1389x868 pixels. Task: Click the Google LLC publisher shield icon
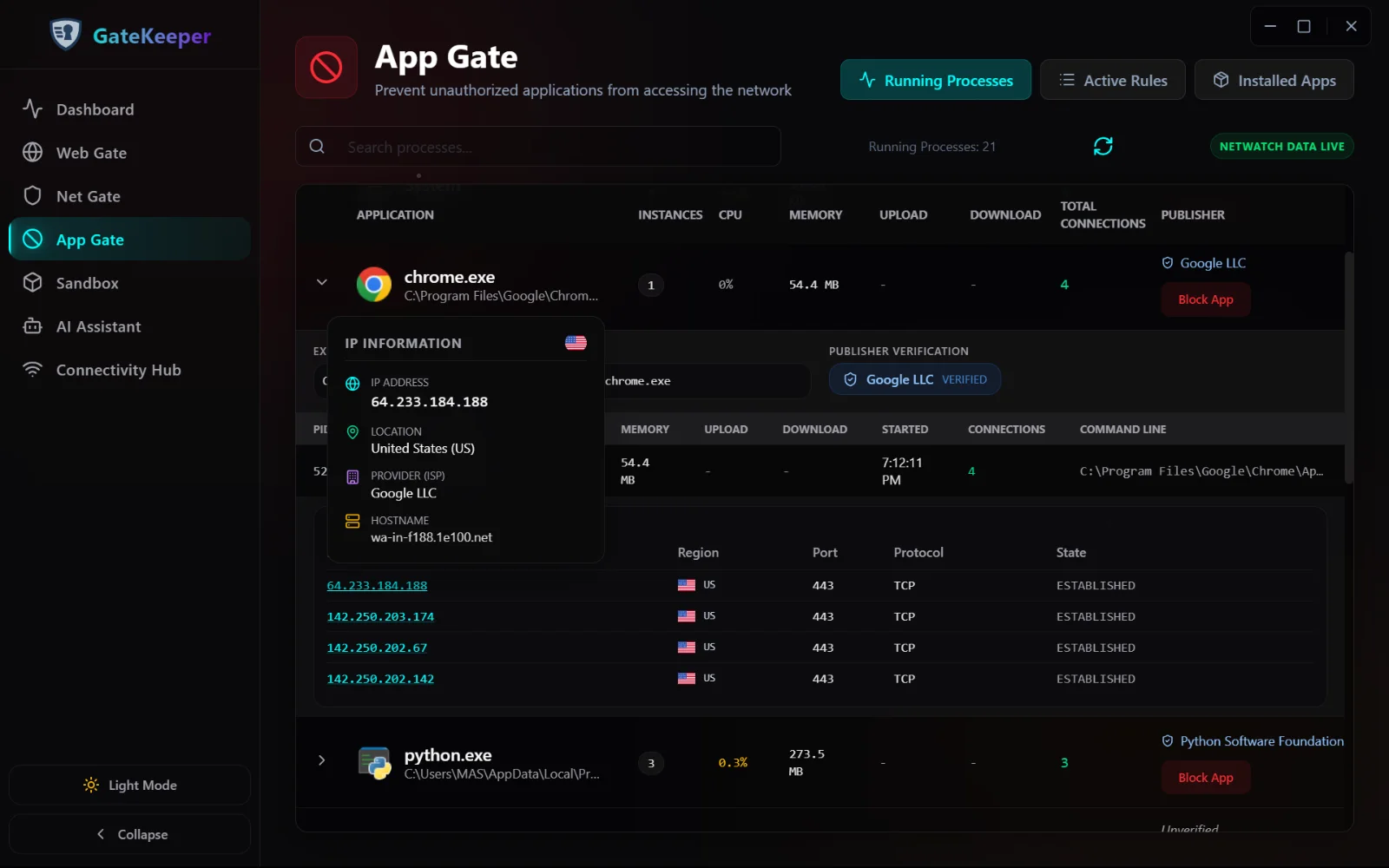click(x=1168, y=262)
